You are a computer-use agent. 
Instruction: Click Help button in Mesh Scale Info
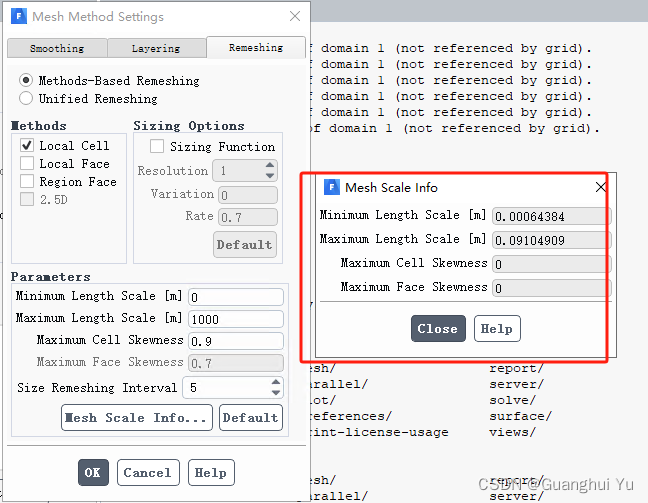coord(497,329)
